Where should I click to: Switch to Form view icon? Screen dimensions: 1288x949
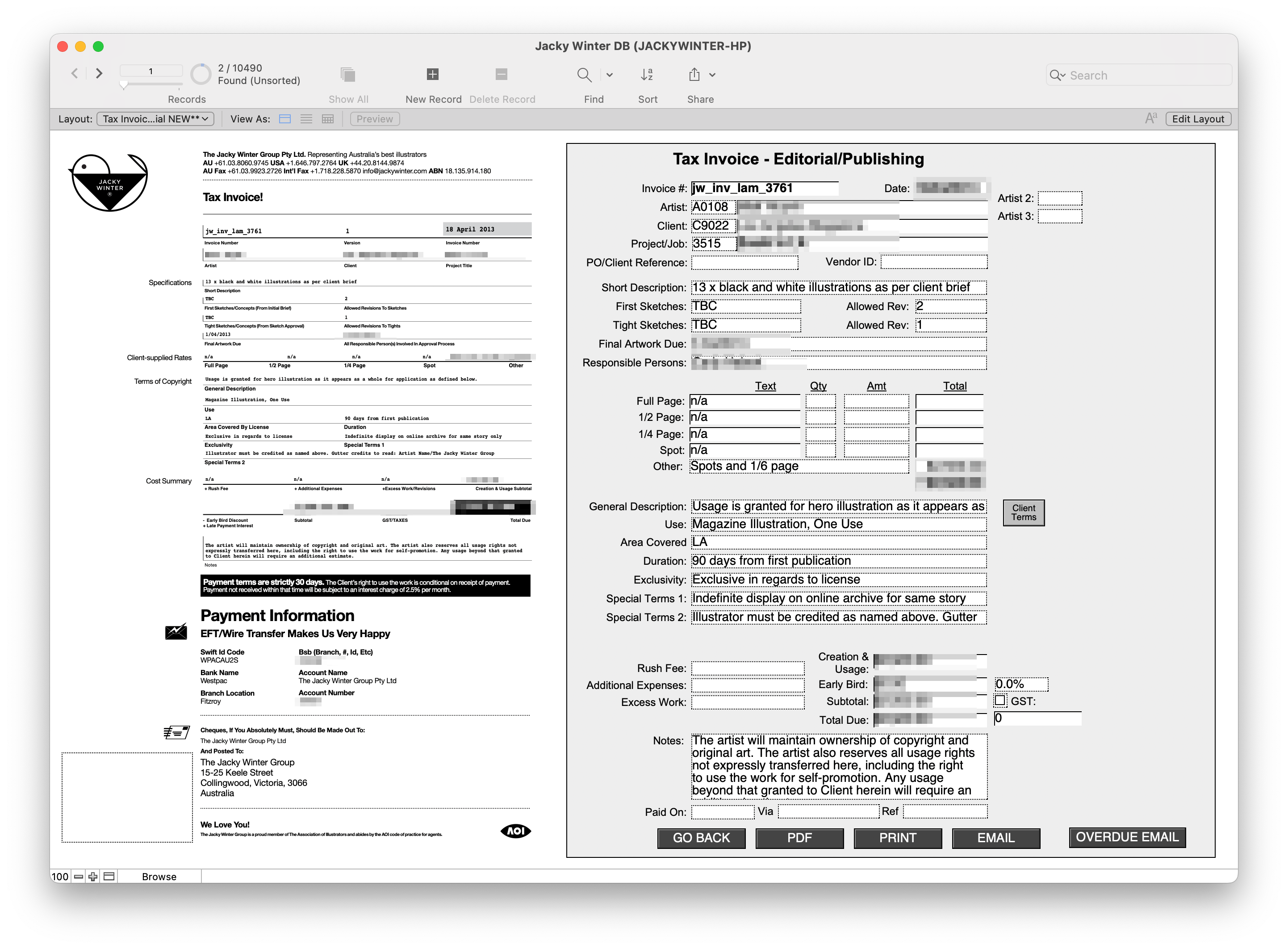point(285,119)
